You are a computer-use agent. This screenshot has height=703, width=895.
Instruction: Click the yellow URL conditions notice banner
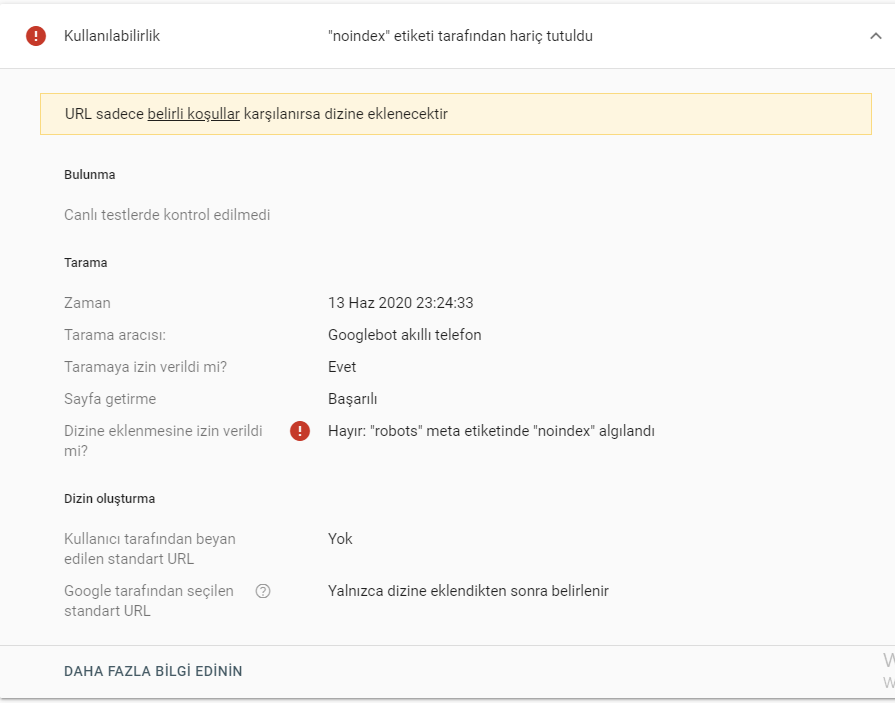pyautogui.click(x=455, y=114)
